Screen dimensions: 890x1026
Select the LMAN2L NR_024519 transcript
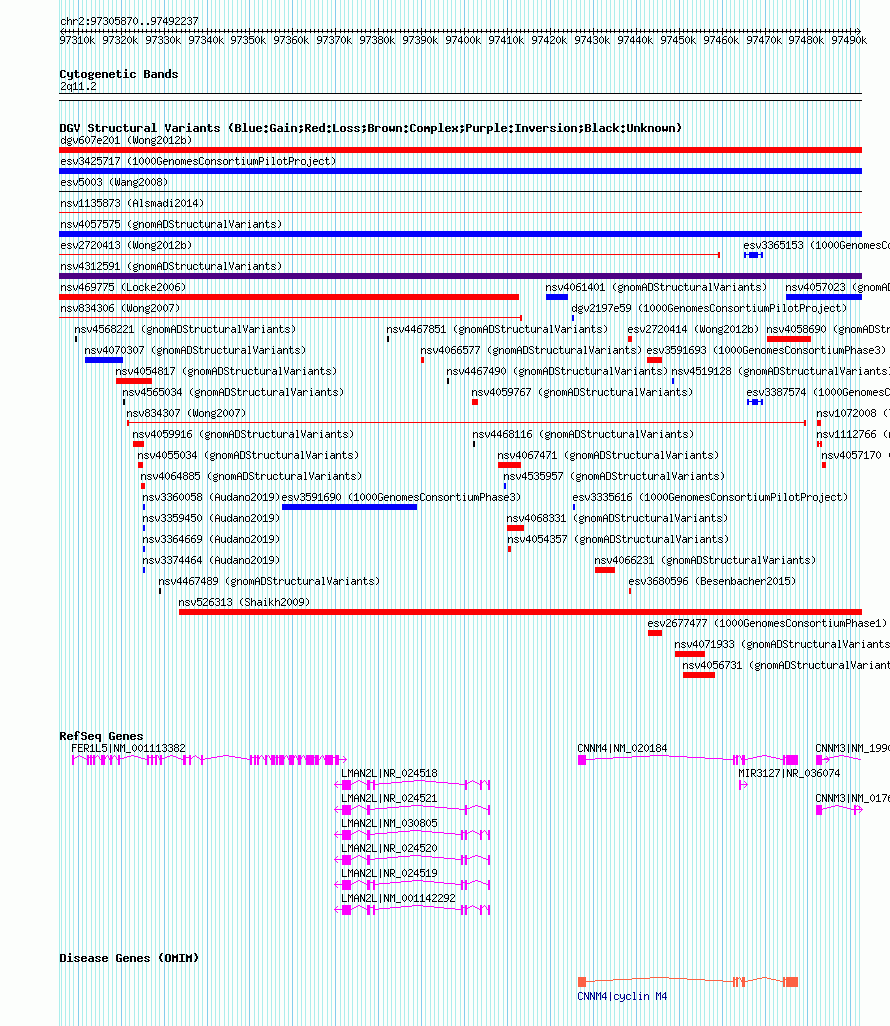tap(412, 884)
